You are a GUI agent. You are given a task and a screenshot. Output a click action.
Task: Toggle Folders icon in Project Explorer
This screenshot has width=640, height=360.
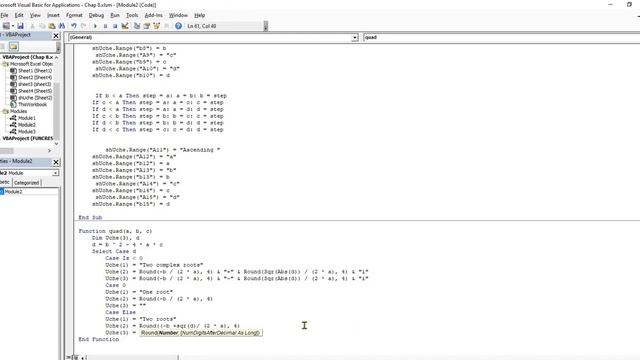click(13, 46)
